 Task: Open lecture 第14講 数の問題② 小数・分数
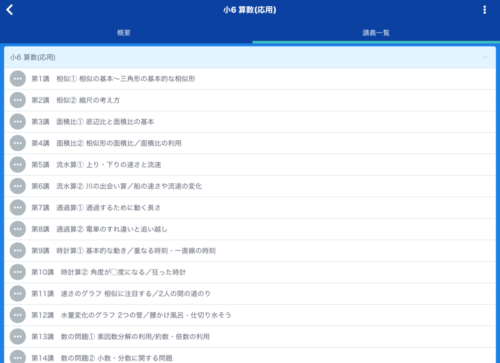(x=250, y=356)
